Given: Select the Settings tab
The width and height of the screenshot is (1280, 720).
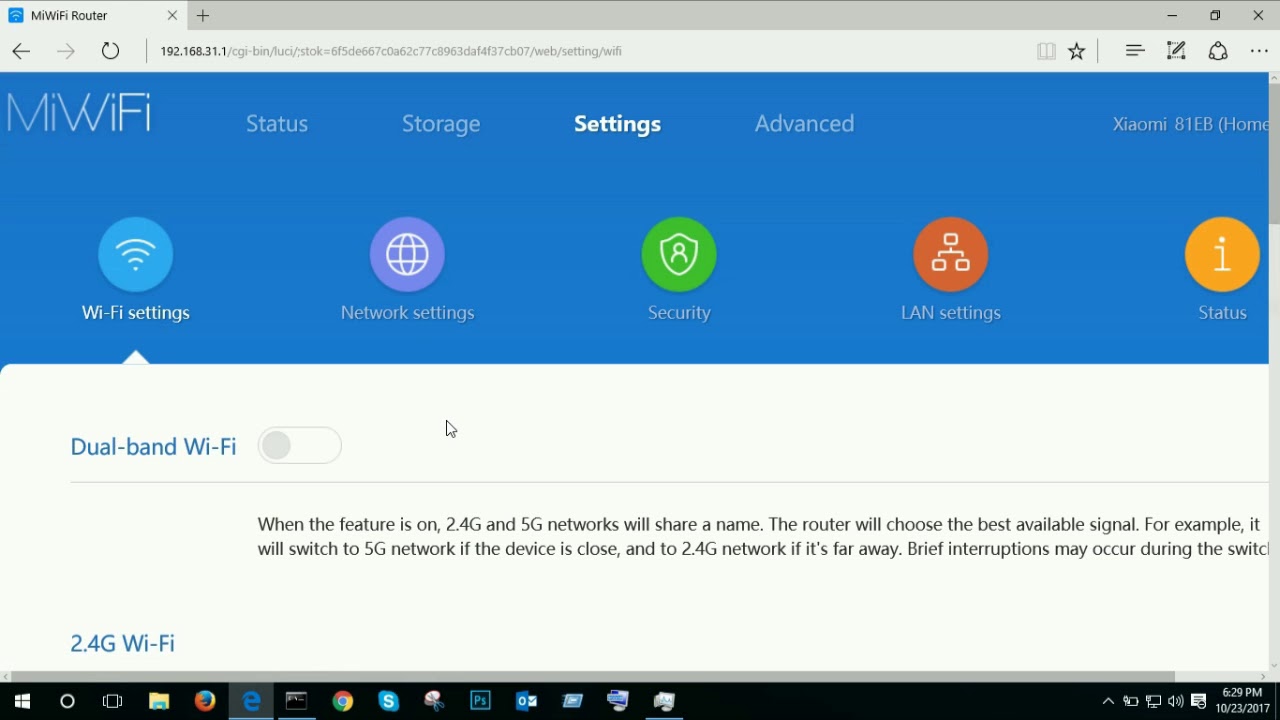Looking at the screenshot, I should pos(617,124).
